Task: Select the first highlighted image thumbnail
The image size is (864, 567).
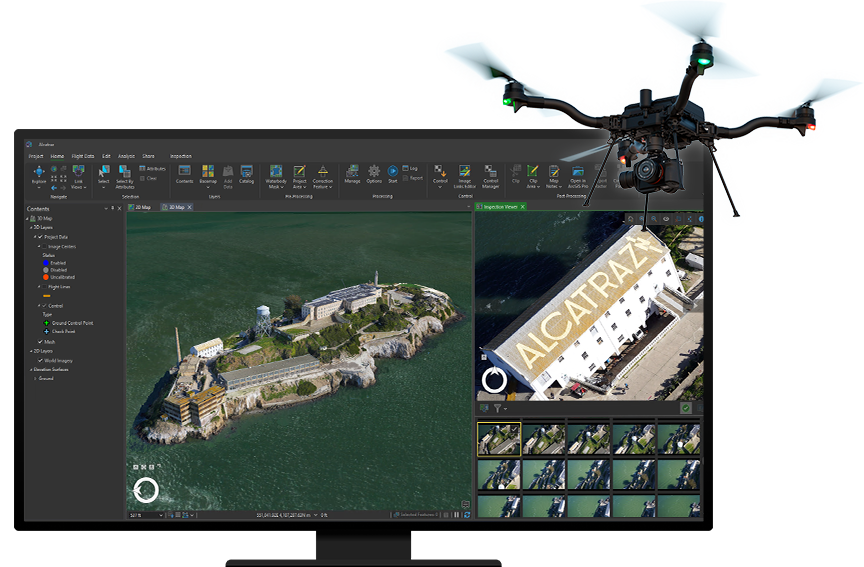Action: click(x=499, y=439)
